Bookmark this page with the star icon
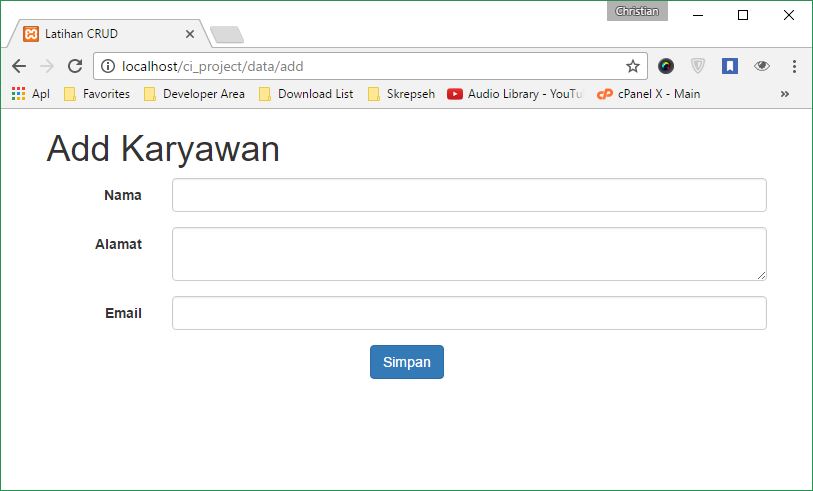Screen dimensions: 813x491 pyautogui.click(x=633, y=66)
